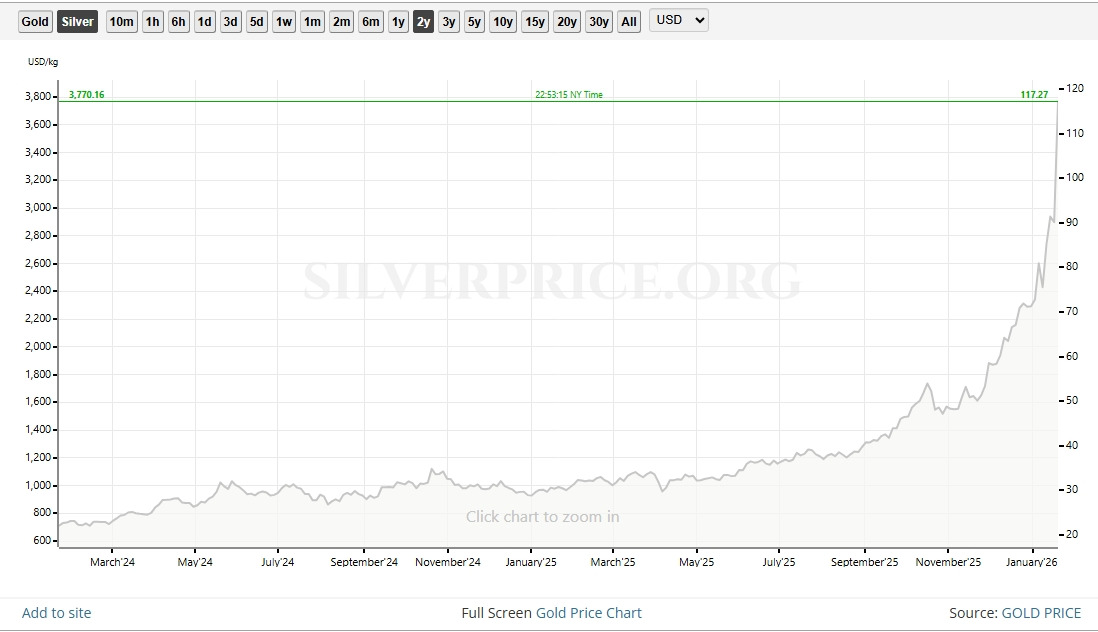Load the 10y silver chart
Viewport: 1098px width, 632px height.
tap(502, 22)
